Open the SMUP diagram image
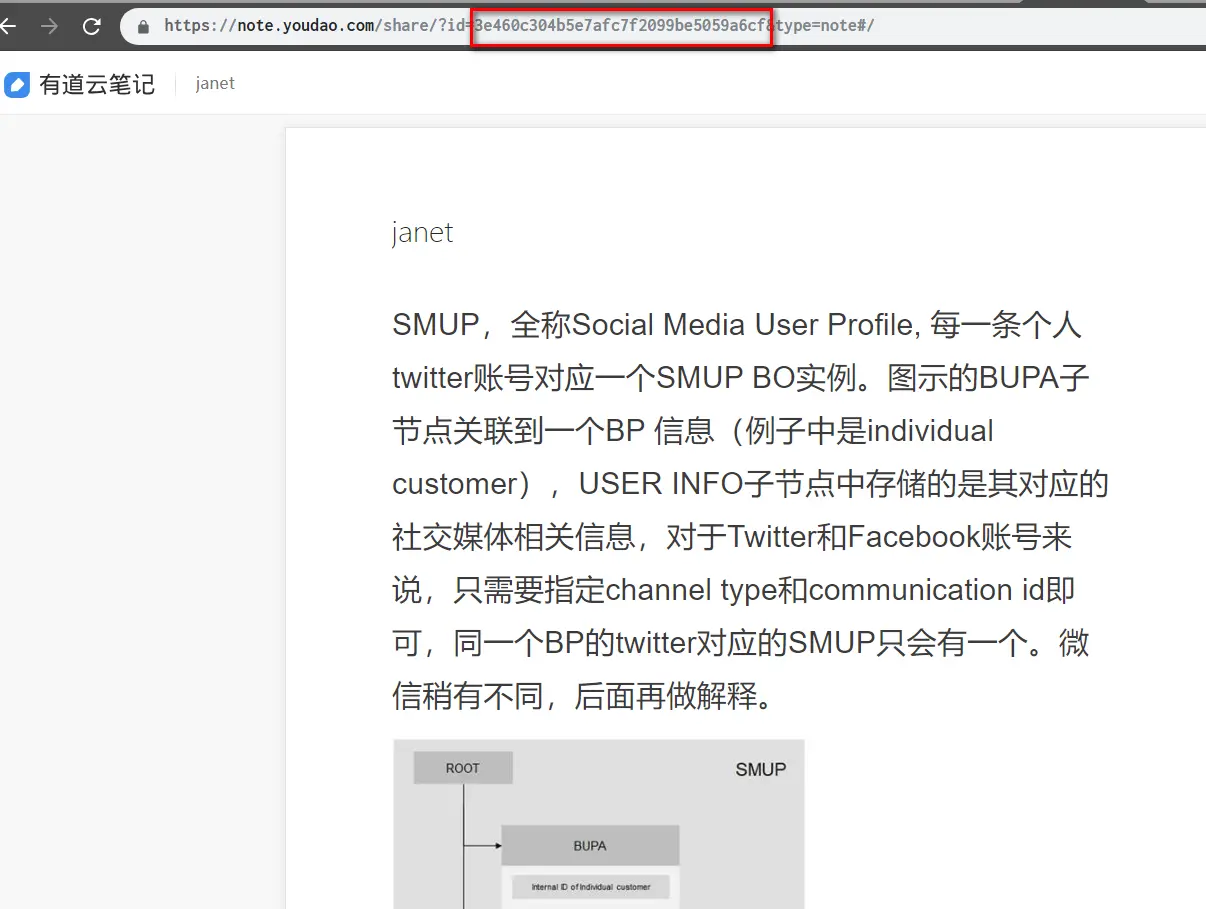The height and width of the screenshot is (909, 1206). (x=599, y=824)
